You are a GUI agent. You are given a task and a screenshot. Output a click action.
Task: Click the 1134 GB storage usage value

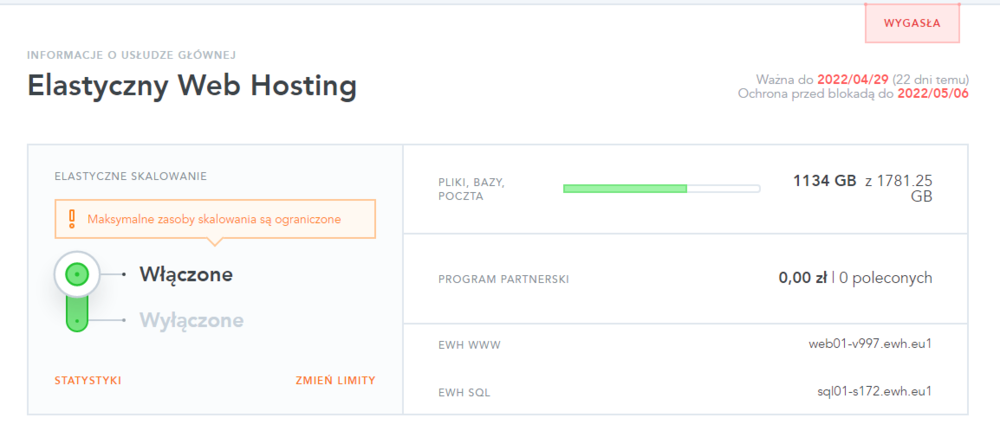824,181
